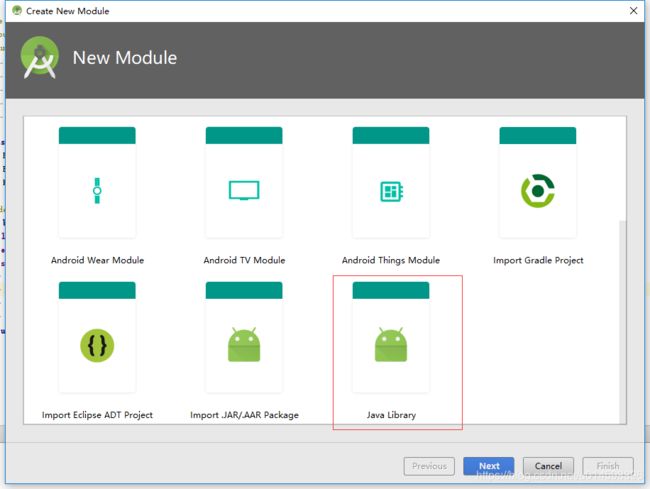Select the Import .JAR/.AAR Package android icon
650x489 pixels.
[244, 344]
